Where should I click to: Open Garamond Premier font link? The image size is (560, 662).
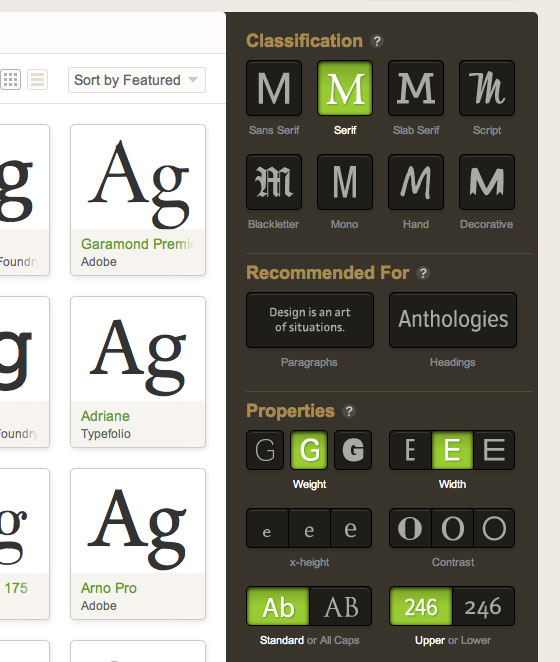(138, 244)
